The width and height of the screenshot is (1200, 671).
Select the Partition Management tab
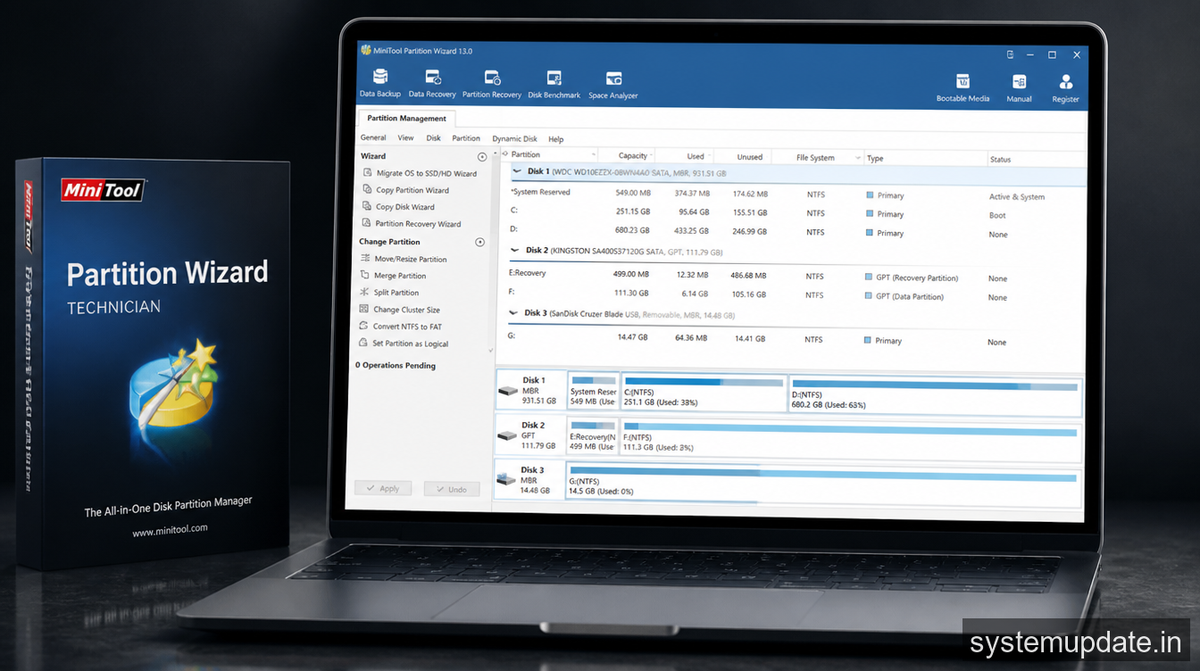coord(407,119)
